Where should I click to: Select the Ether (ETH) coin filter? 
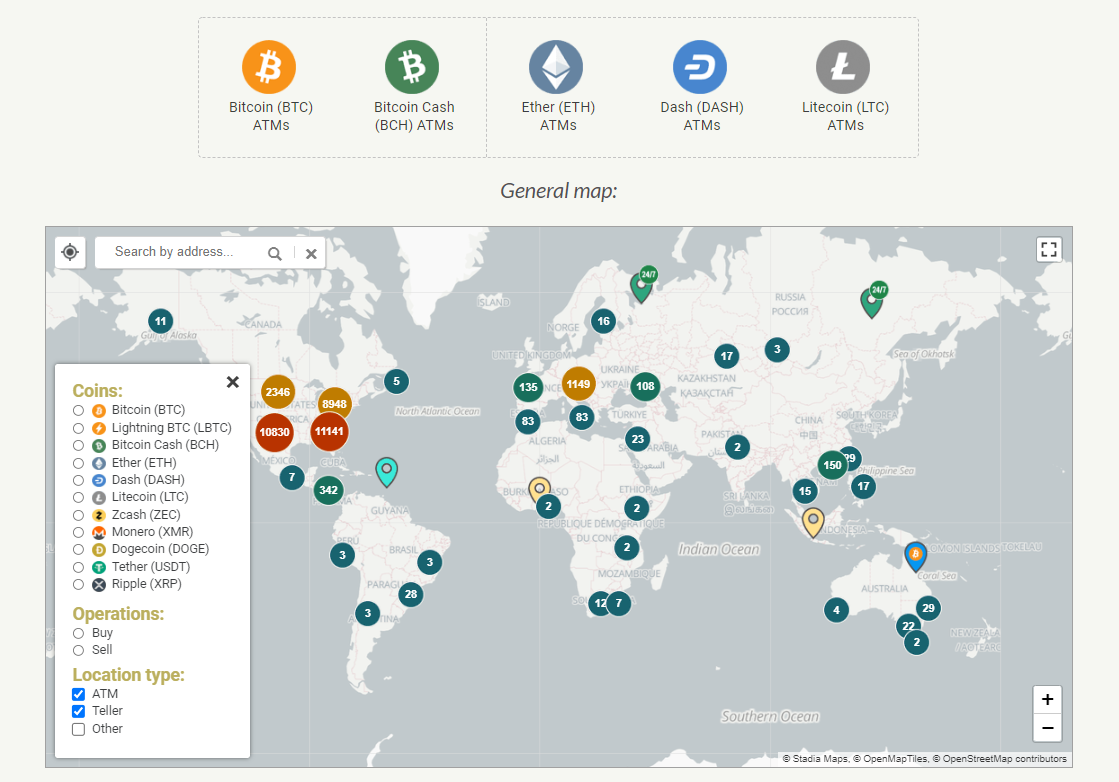[79, 463]
